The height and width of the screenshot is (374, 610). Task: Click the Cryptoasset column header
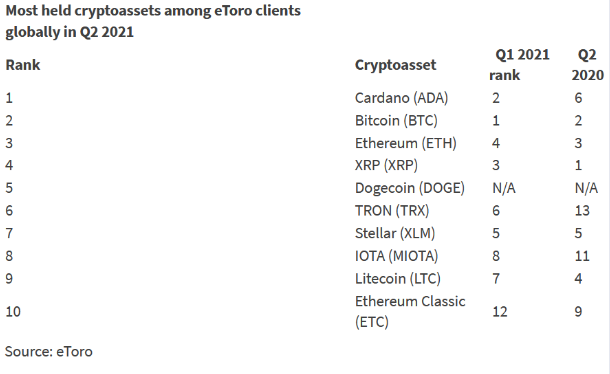tap(395, 65)
